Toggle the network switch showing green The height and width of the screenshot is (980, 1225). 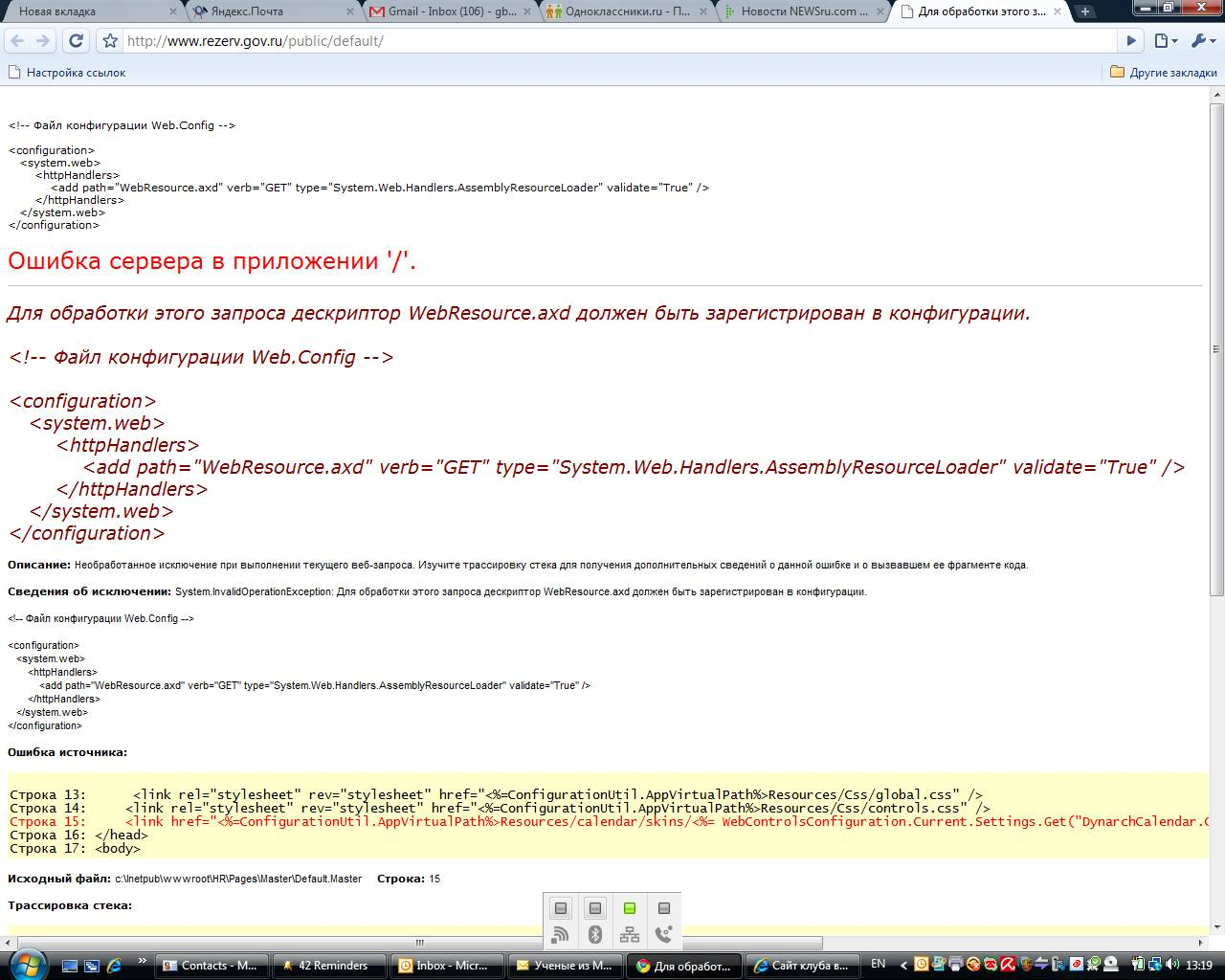coord(630,908)
